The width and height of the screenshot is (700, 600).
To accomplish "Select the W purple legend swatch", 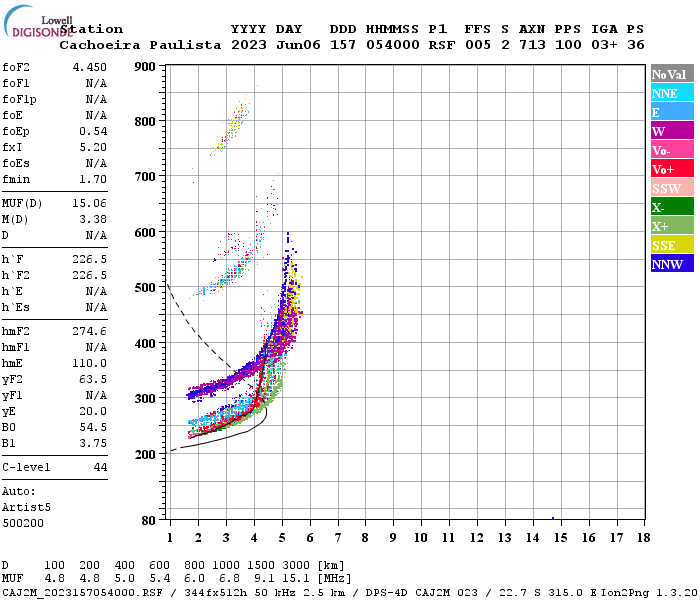I will click(x=672, y=131).
